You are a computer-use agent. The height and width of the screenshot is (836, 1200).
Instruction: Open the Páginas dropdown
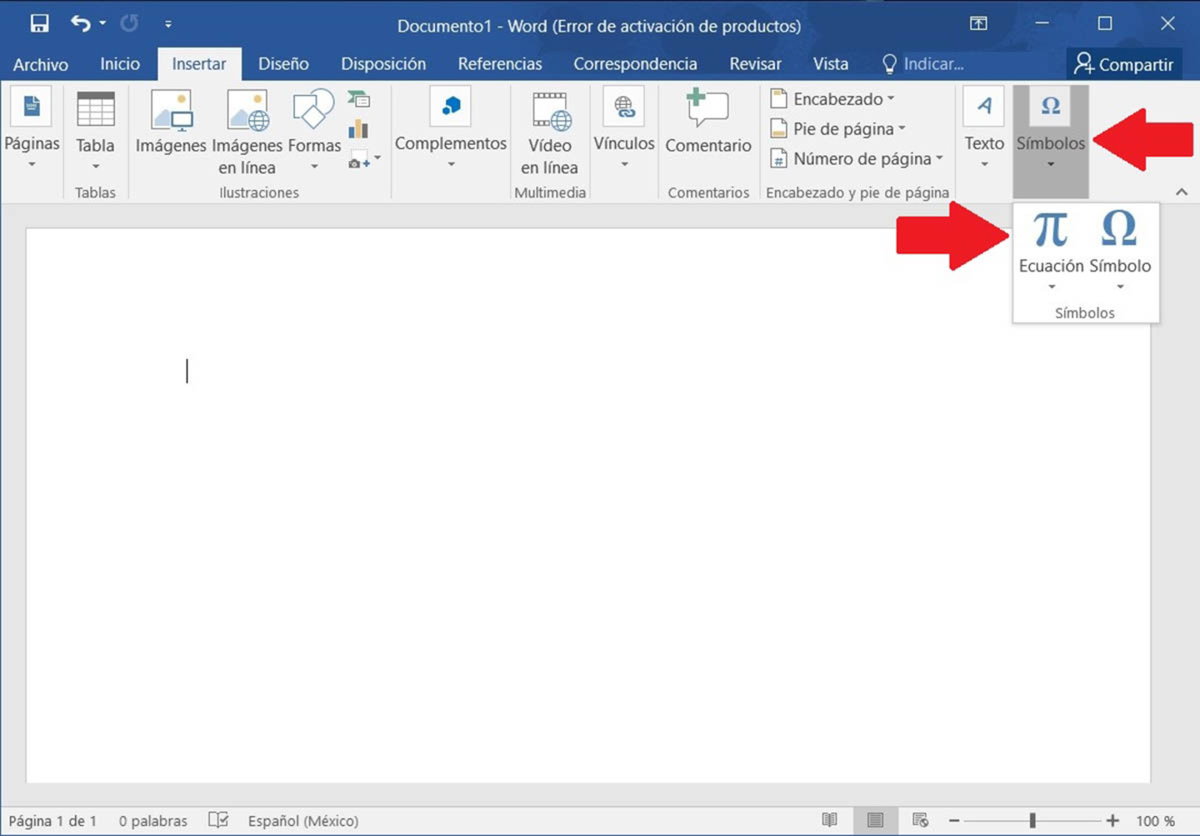[x=32, y=129]
